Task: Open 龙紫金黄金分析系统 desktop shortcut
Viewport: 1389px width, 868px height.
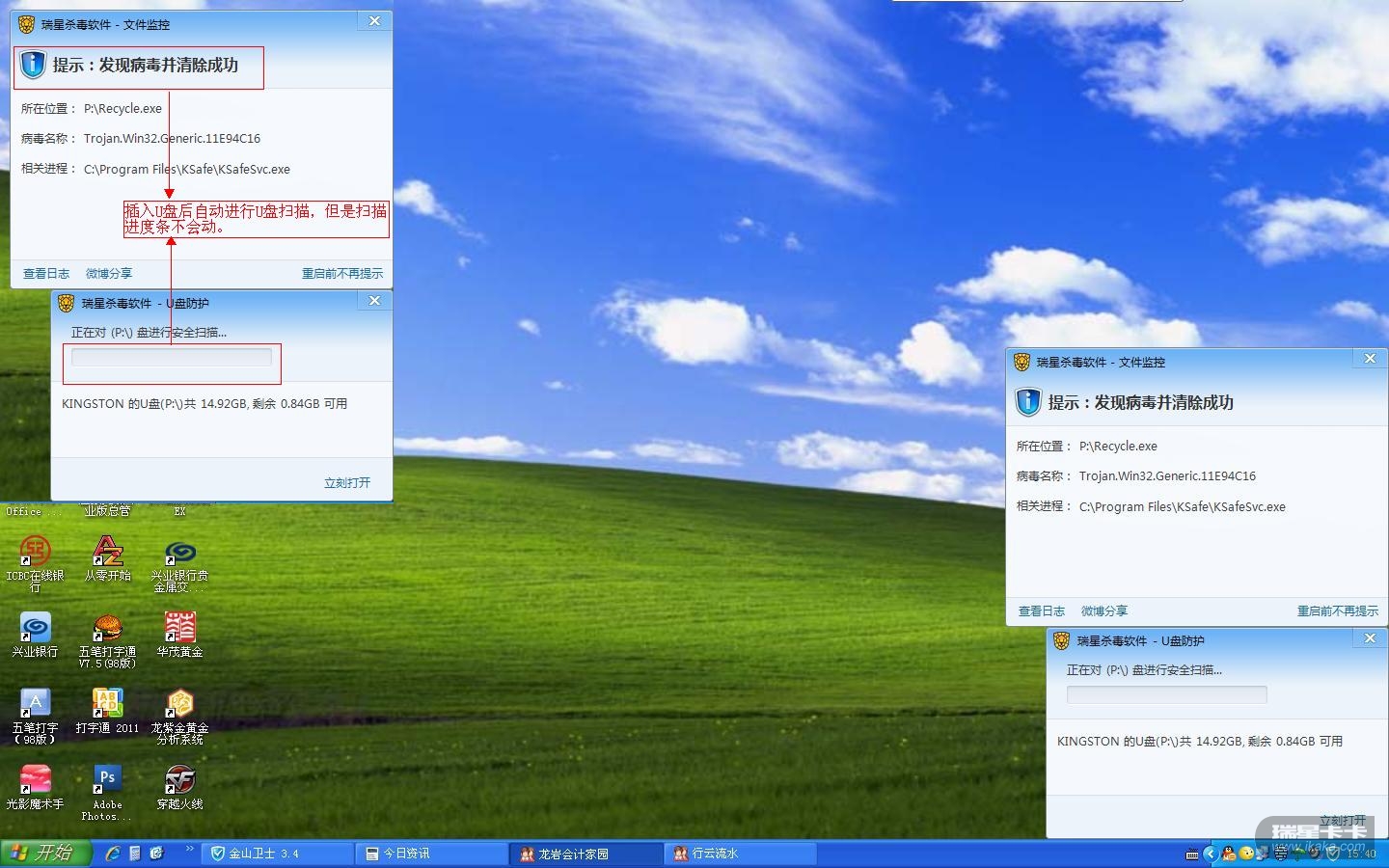Action: pos(179,717)
